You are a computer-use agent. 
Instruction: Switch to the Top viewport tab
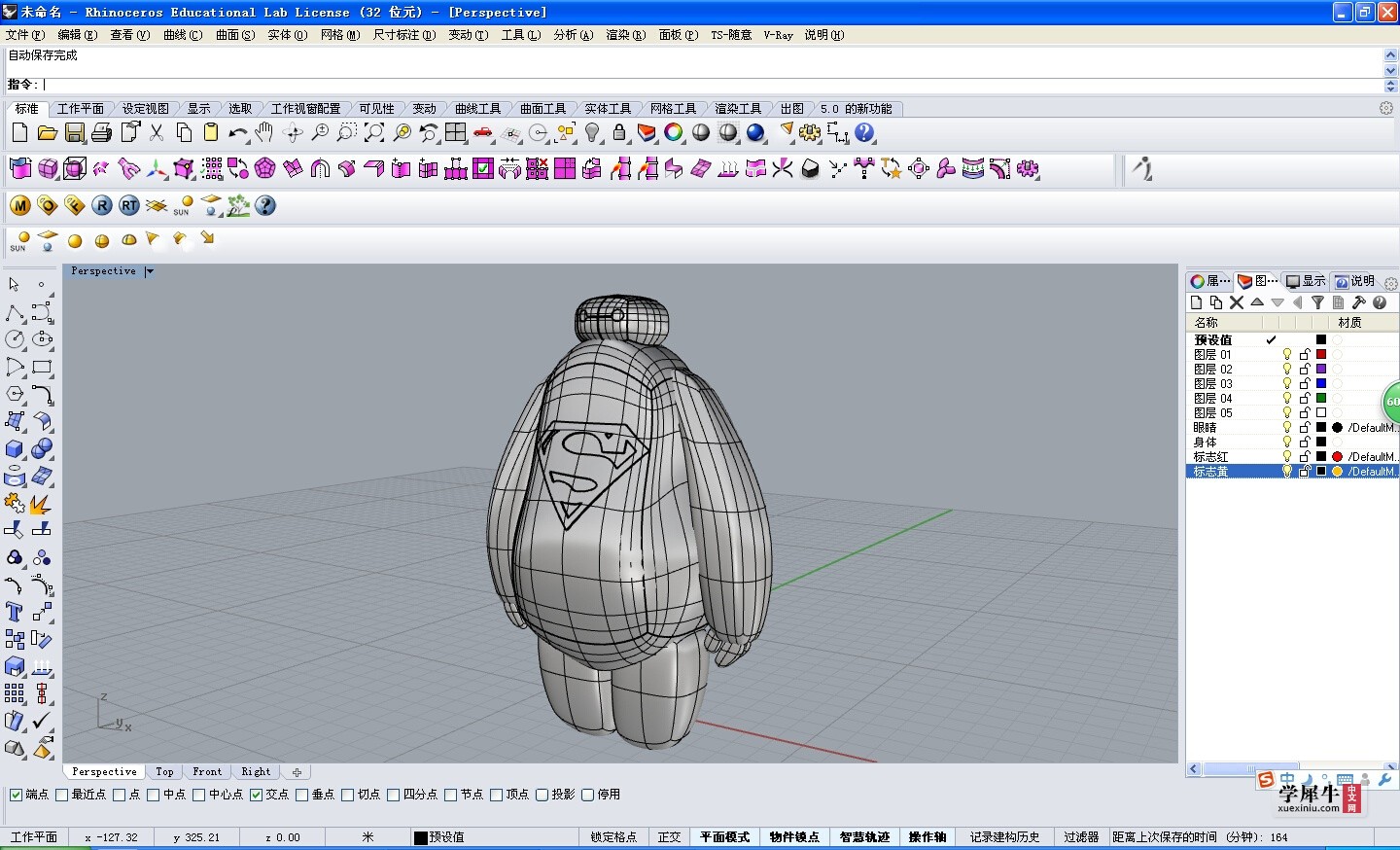point(164,772)
